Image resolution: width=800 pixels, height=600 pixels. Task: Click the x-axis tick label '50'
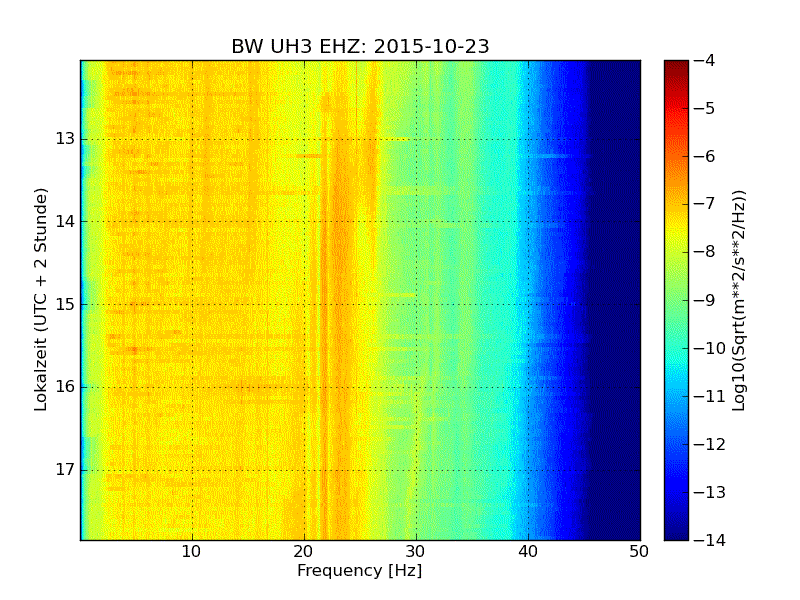(x=639, y=552)
